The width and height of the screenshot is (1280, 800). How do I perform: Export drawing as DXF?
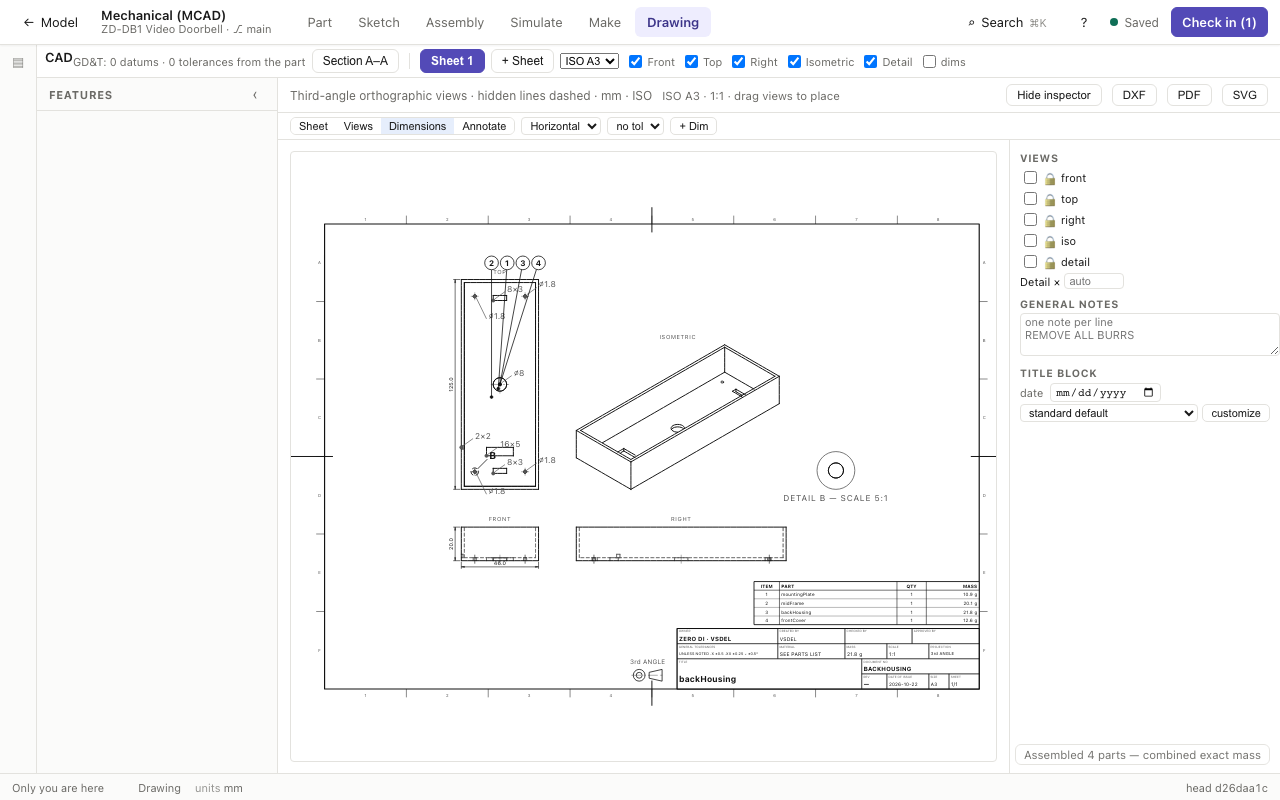point(1134,95)
